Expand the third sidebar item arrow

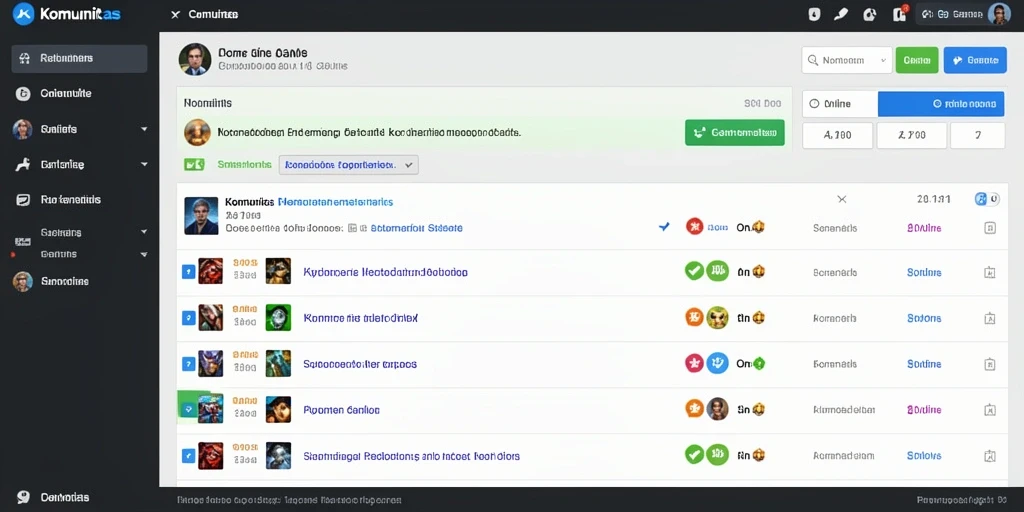click(144, 129)
